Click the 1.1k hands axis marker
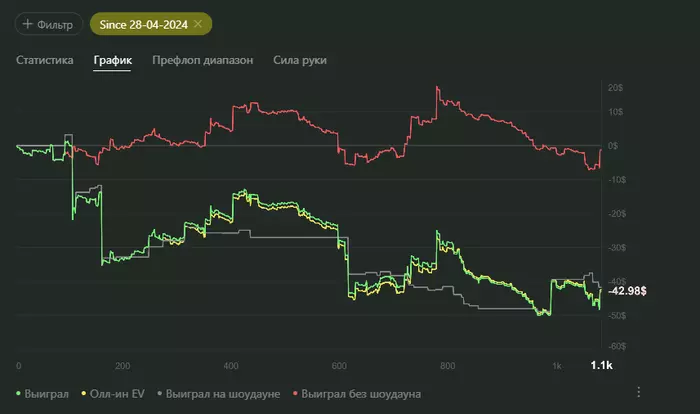 pos(601,365)
